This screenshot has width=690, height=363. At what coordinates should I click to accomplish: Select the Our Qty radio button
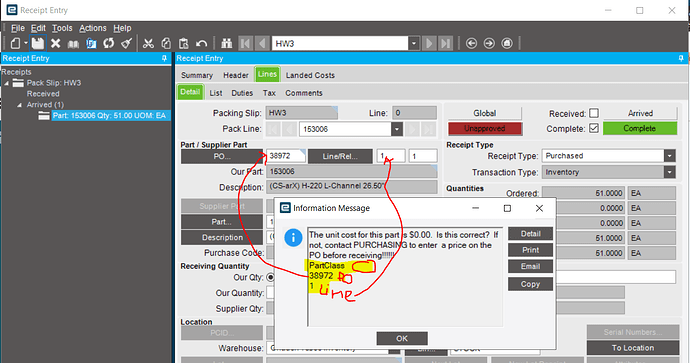pos(271,277)
